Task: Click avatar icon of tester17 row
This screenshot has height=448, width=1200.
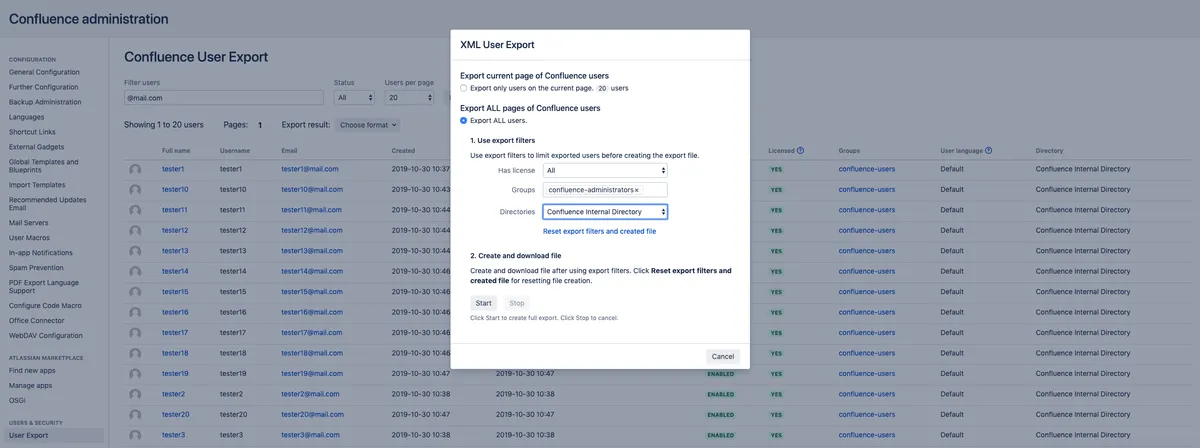Action: click(x=135, y=333)
